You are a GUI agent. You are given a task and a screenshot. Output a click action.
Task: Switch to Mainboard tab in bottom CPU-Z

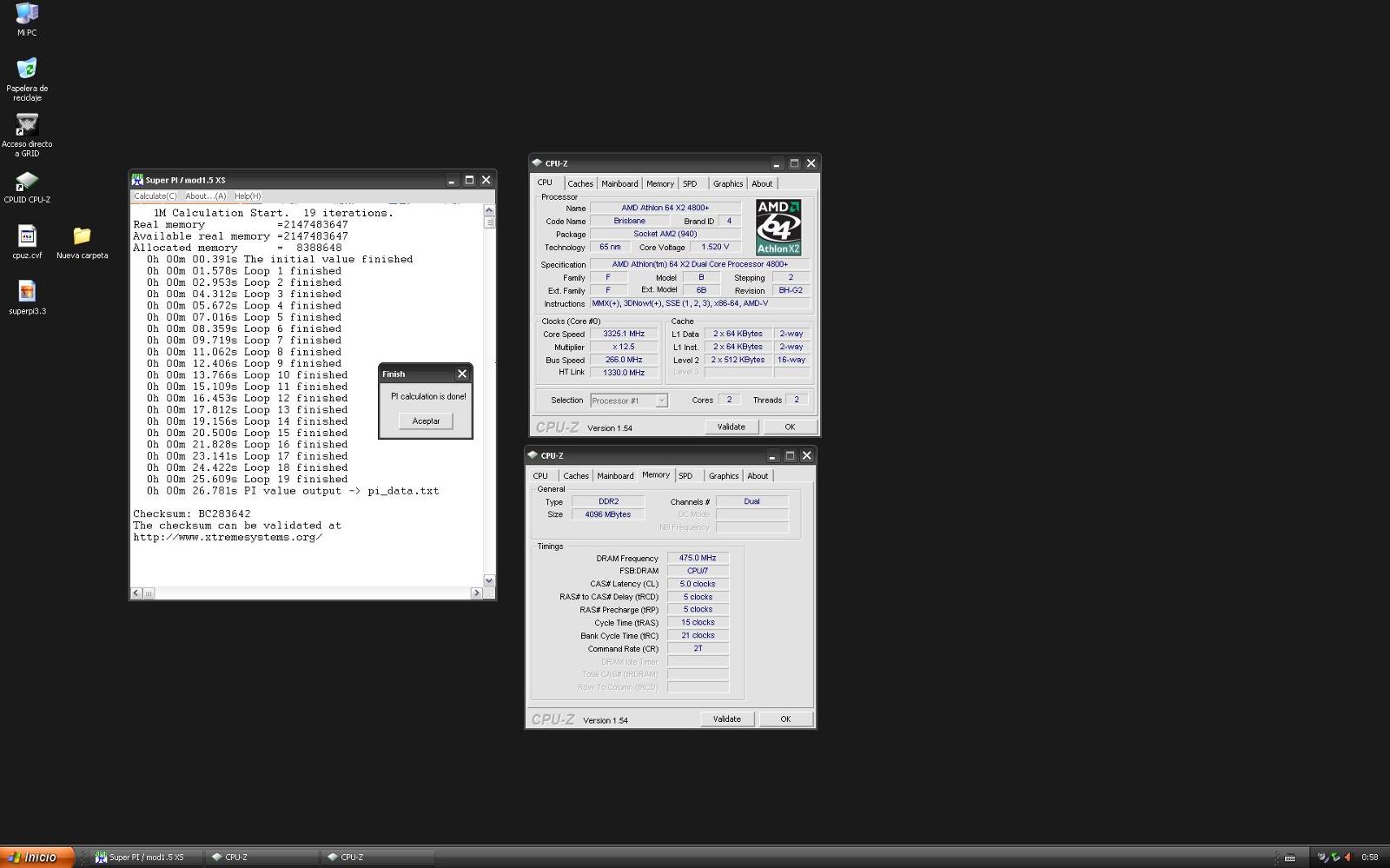[615, 475]
